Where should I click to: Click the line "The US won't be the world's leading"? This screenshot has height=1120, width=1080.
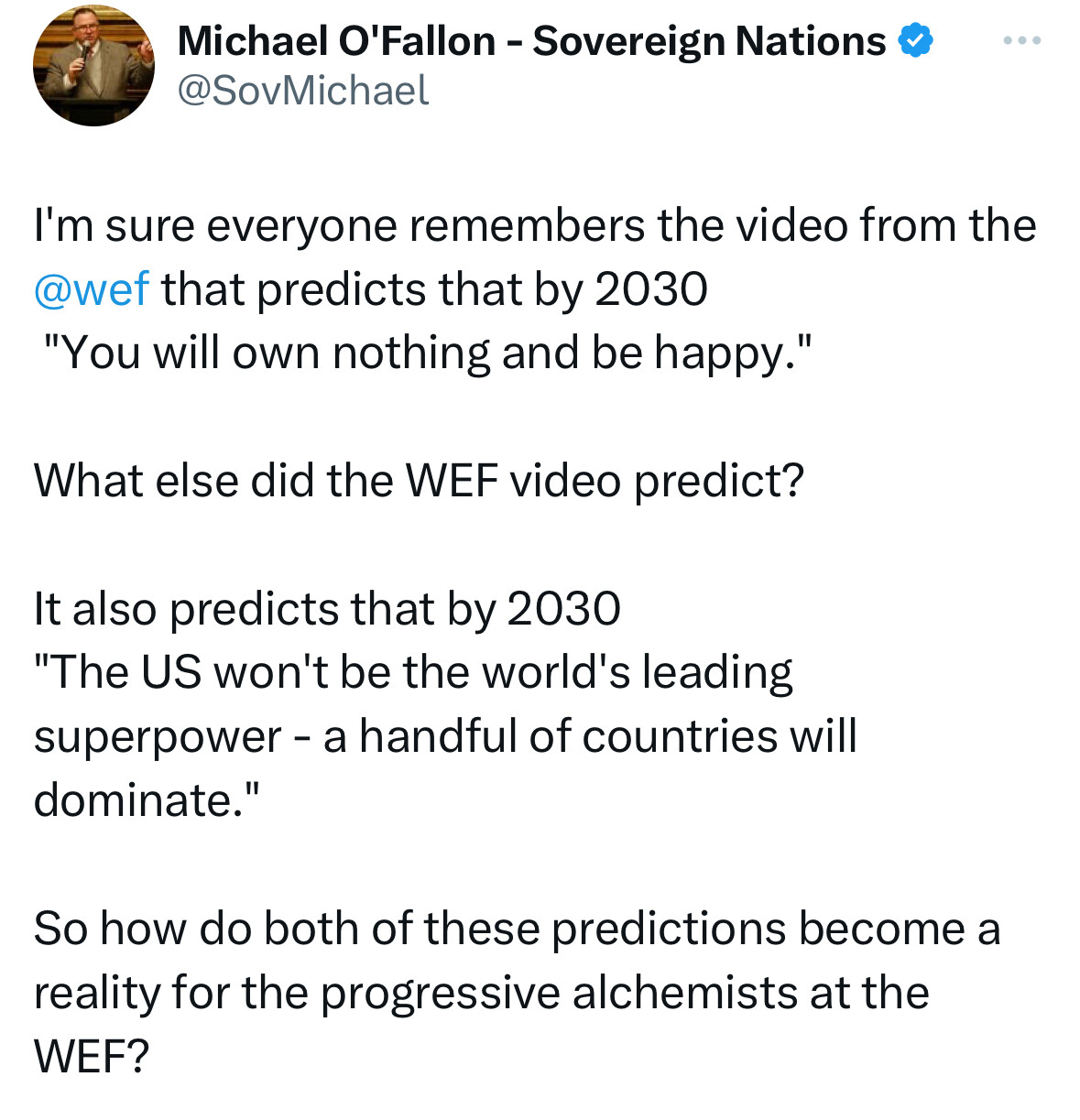click(x=413, y=672)
